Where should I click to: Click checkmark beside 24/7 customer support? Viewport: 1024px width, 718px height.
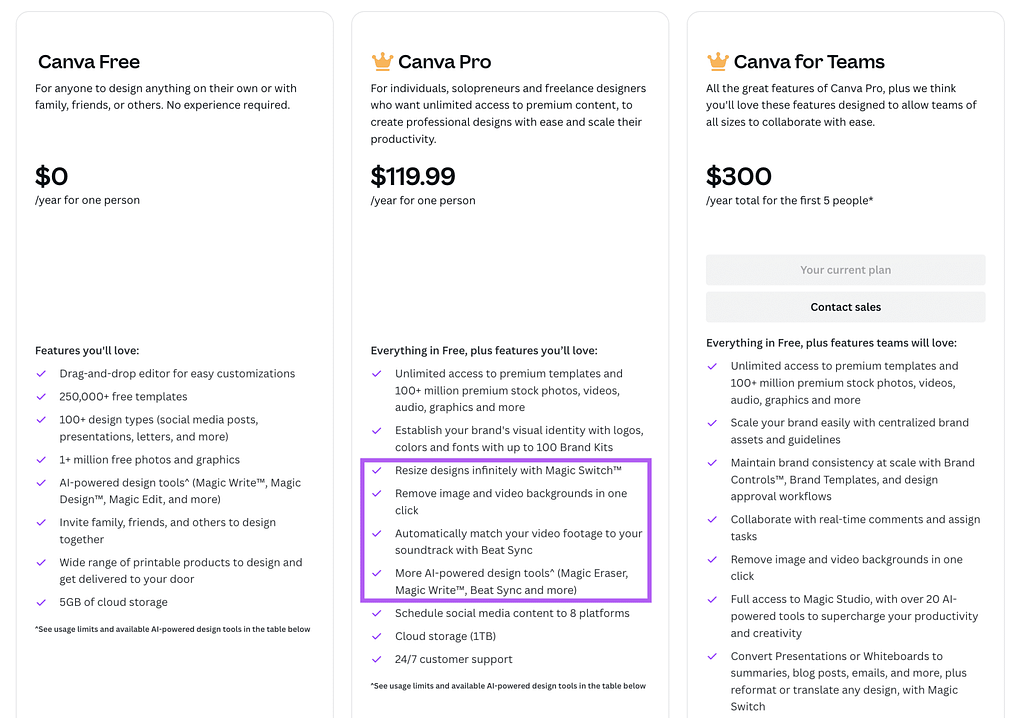376,660
